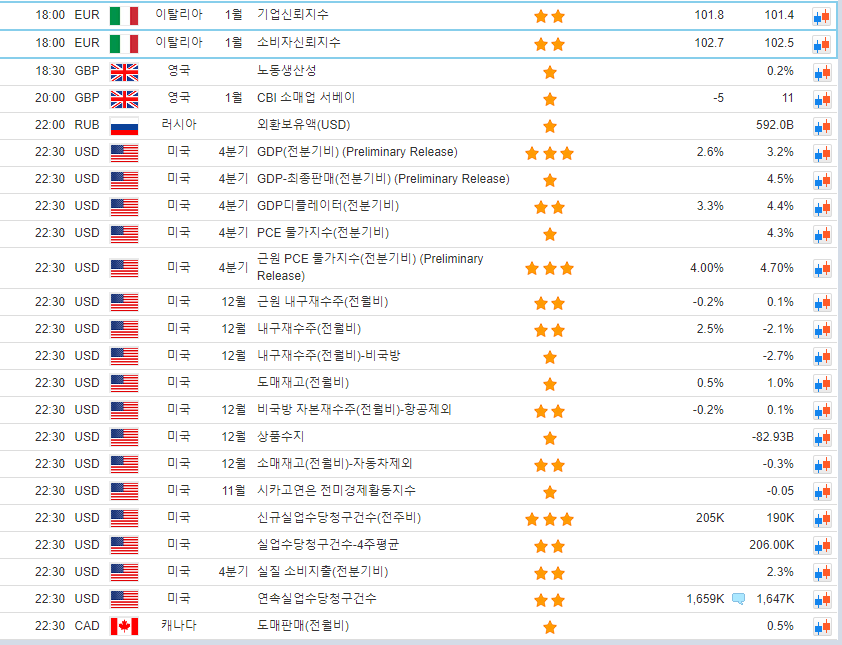
Task: Open 소매재고(전월비)-자동차제외 event
Action: [335, 464]
